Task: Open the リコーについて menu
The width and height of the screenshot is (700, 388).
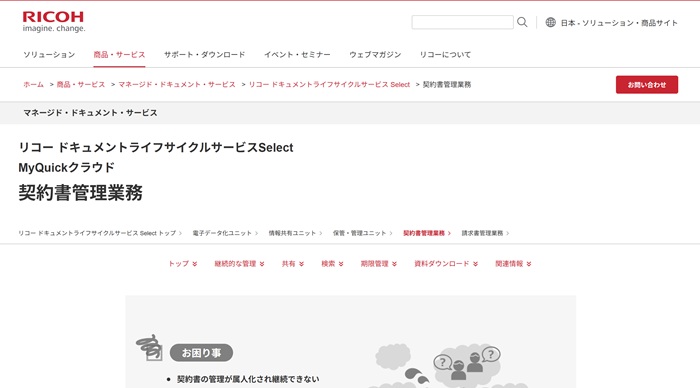Action: pos(445,54)
